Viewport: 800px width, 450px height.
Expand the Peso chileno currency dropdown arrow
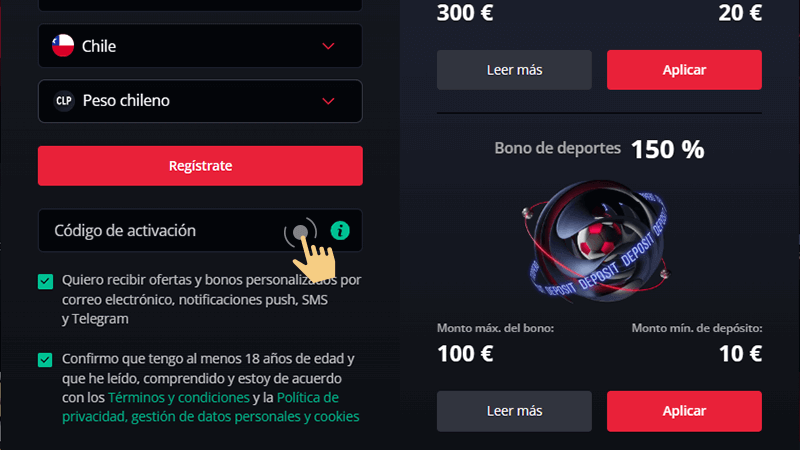click(328, 101)
